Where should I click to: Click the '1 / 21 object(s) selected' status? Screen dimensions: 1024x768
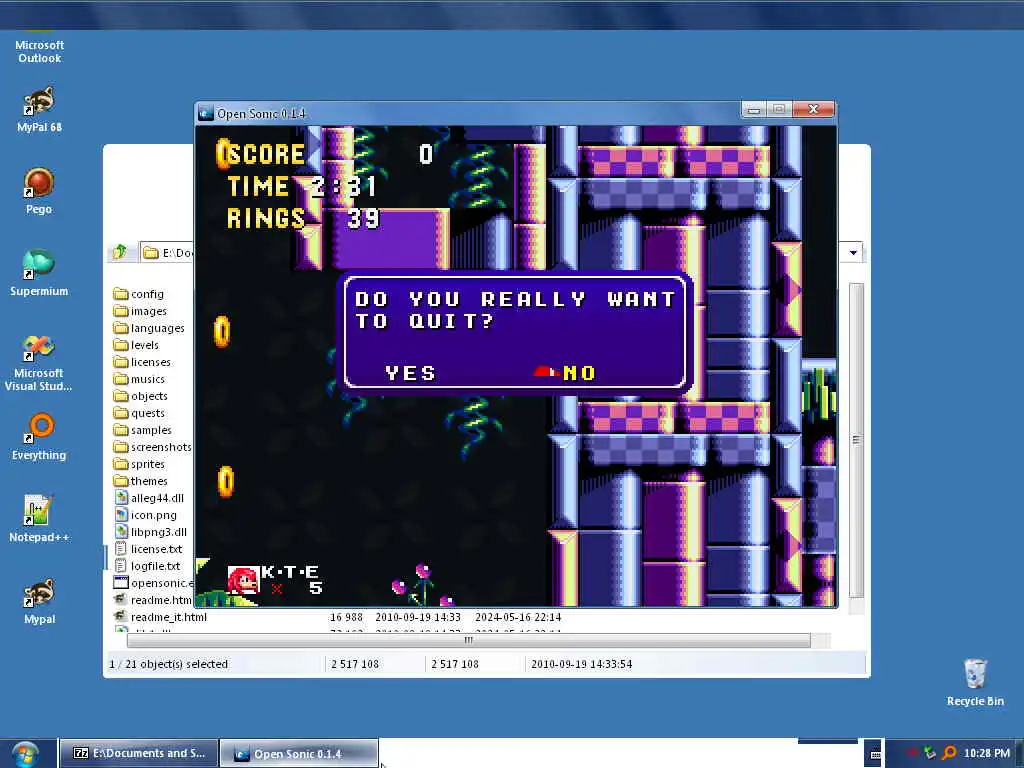(x=168, y=664)
